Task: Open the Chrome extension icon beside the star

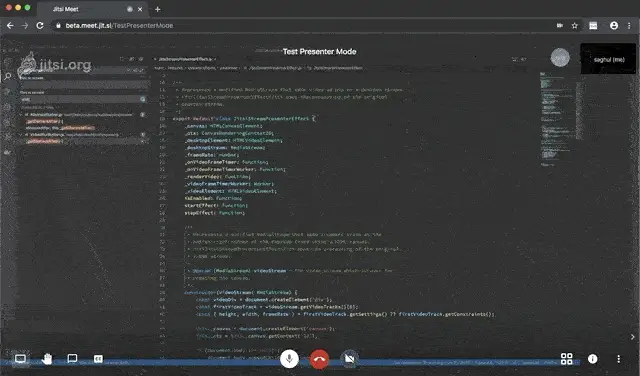Action: click(593, 26)
